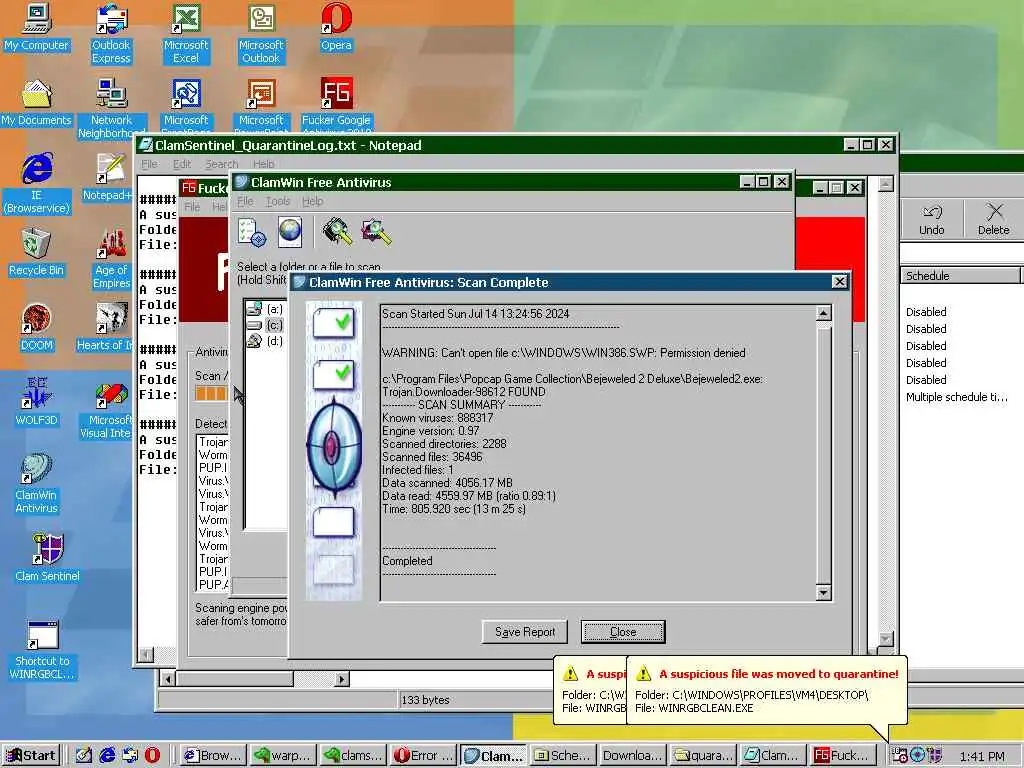This screenshot has width=1024, height=768.
Task: Open Internet Explorer quick launch icon
Action: coord(107,756)
